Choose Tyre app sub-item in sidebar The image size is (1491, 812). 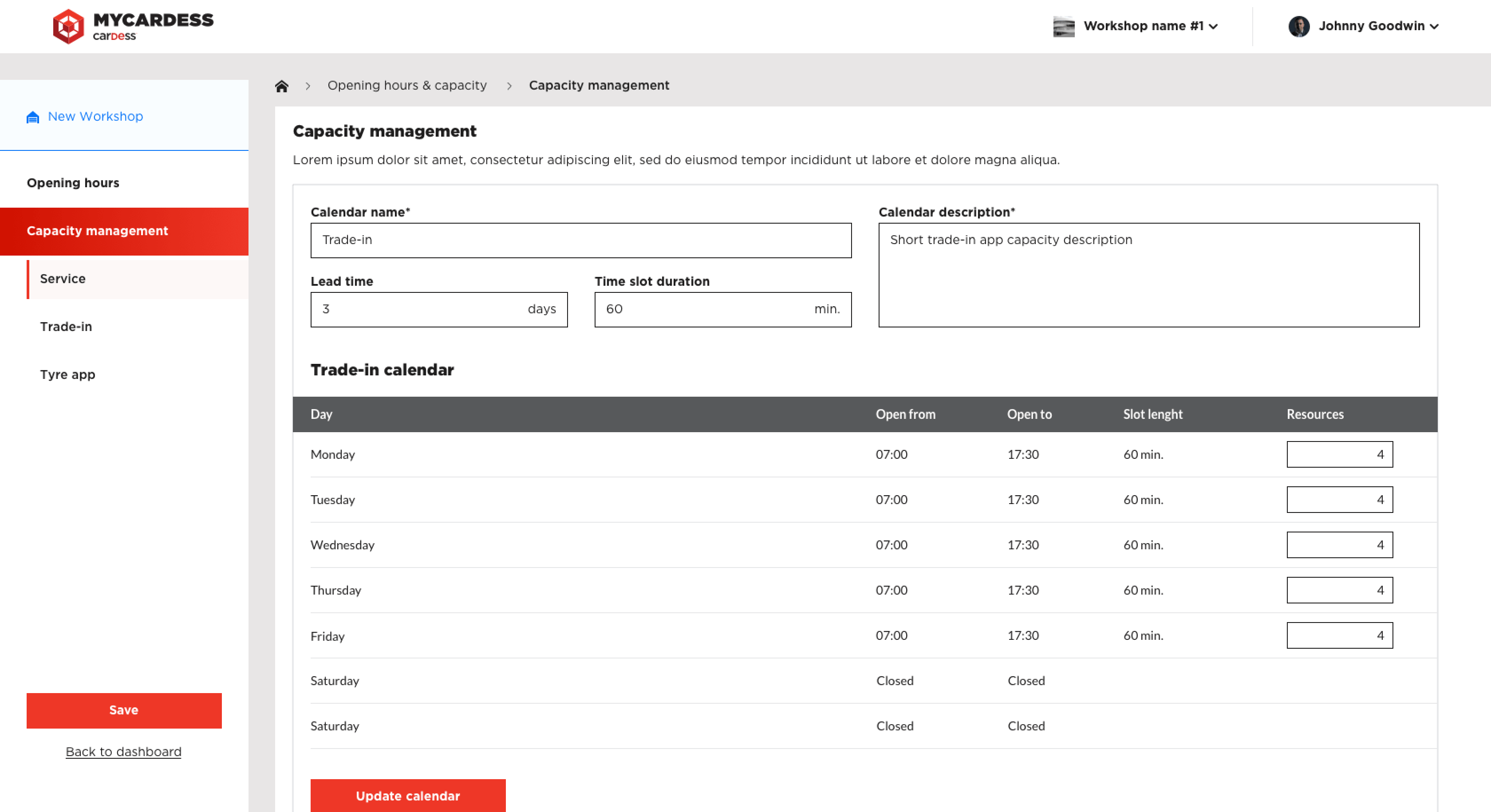(x=68, y=375)
